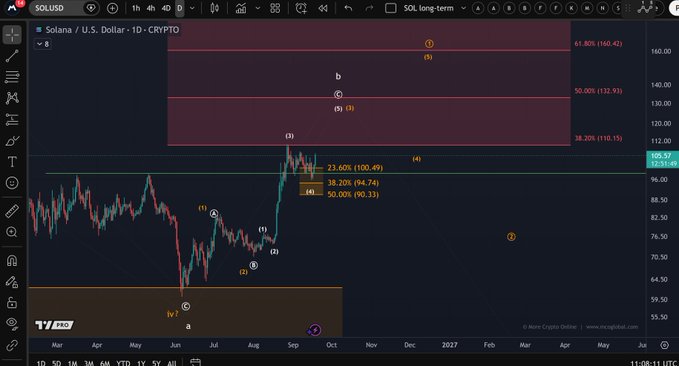
Task: Select the crosshair cursor tool
Action: click(x=12, y=35)
